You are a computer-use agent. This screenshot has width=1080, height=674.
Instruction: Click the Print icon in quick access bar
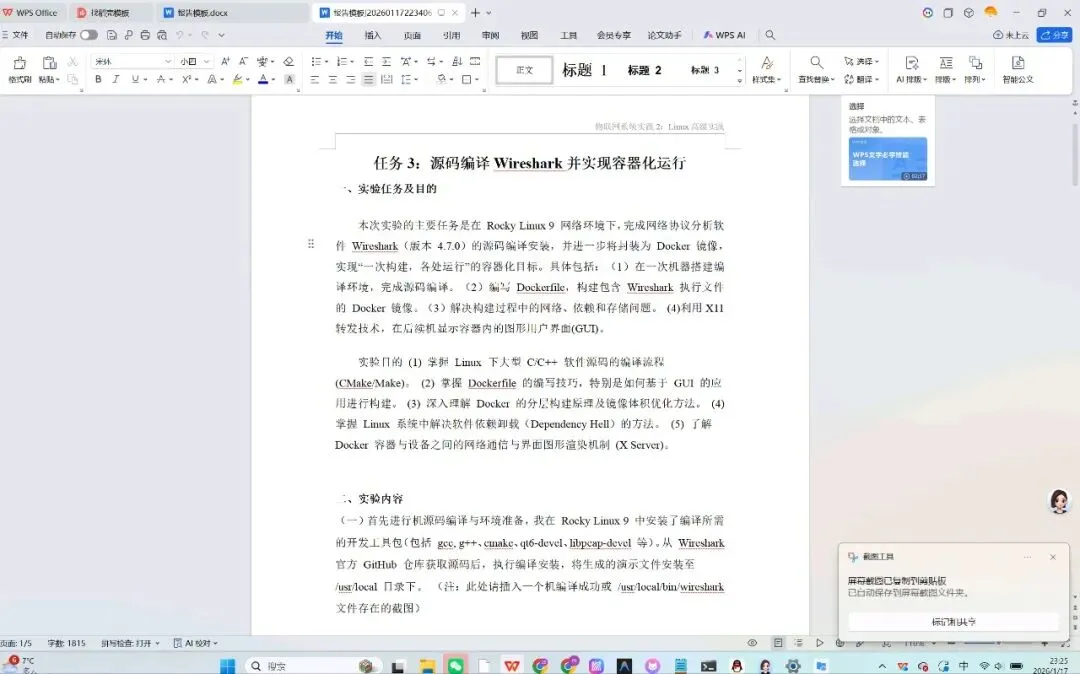click(145, 34)
